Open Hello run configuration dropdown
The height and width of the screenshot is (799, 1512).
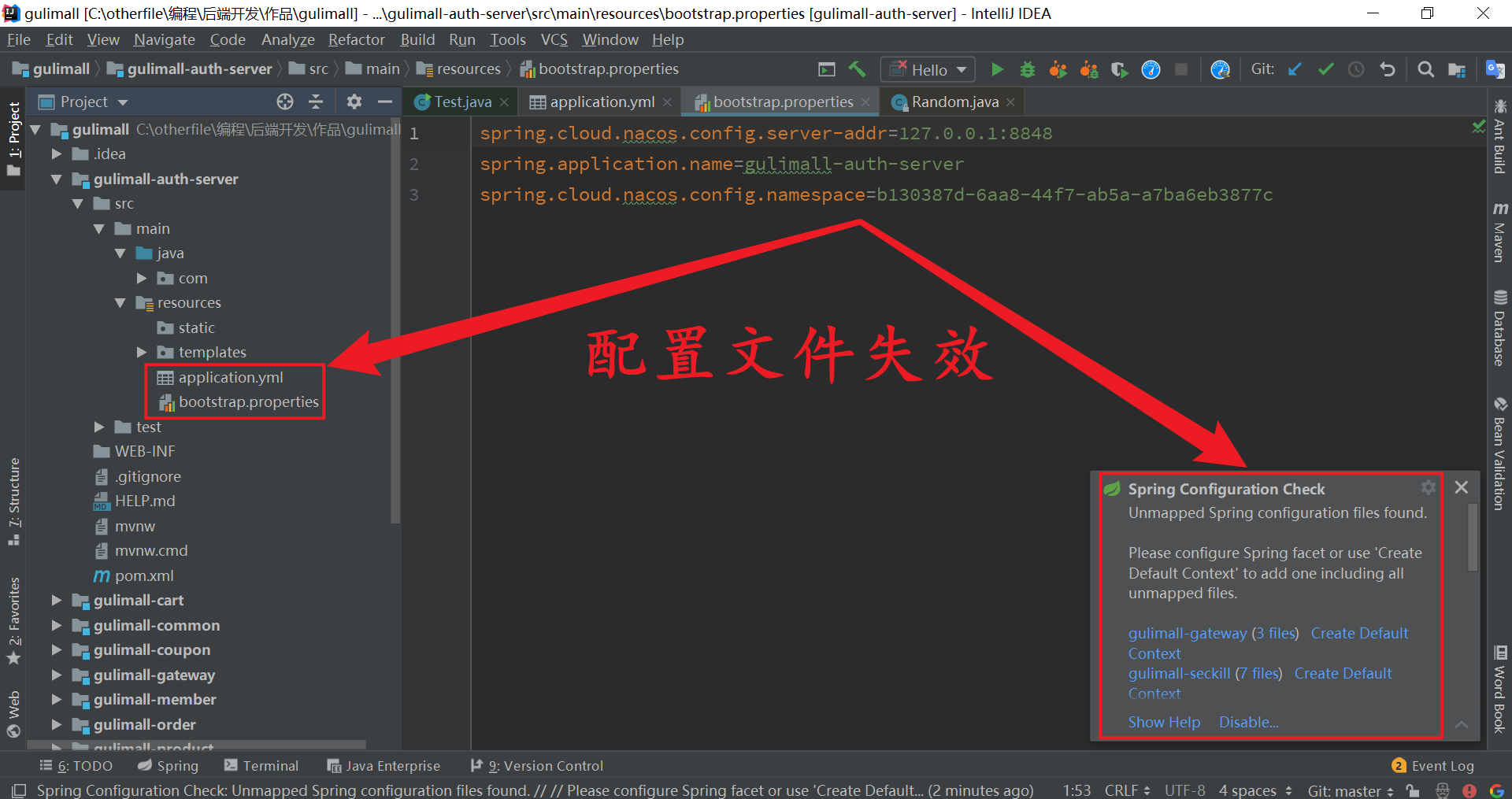(x=928, y=69)
